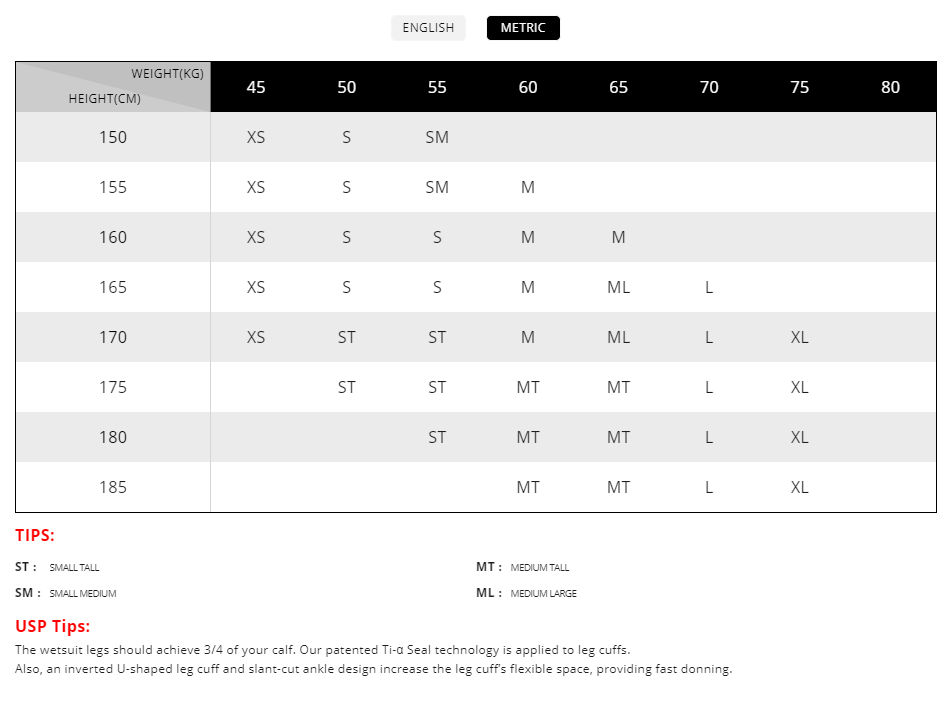Image resolution: width=950 pixels, height=705 pixels.
Task: Click the 150 height row label
Action: coord(113,137)
